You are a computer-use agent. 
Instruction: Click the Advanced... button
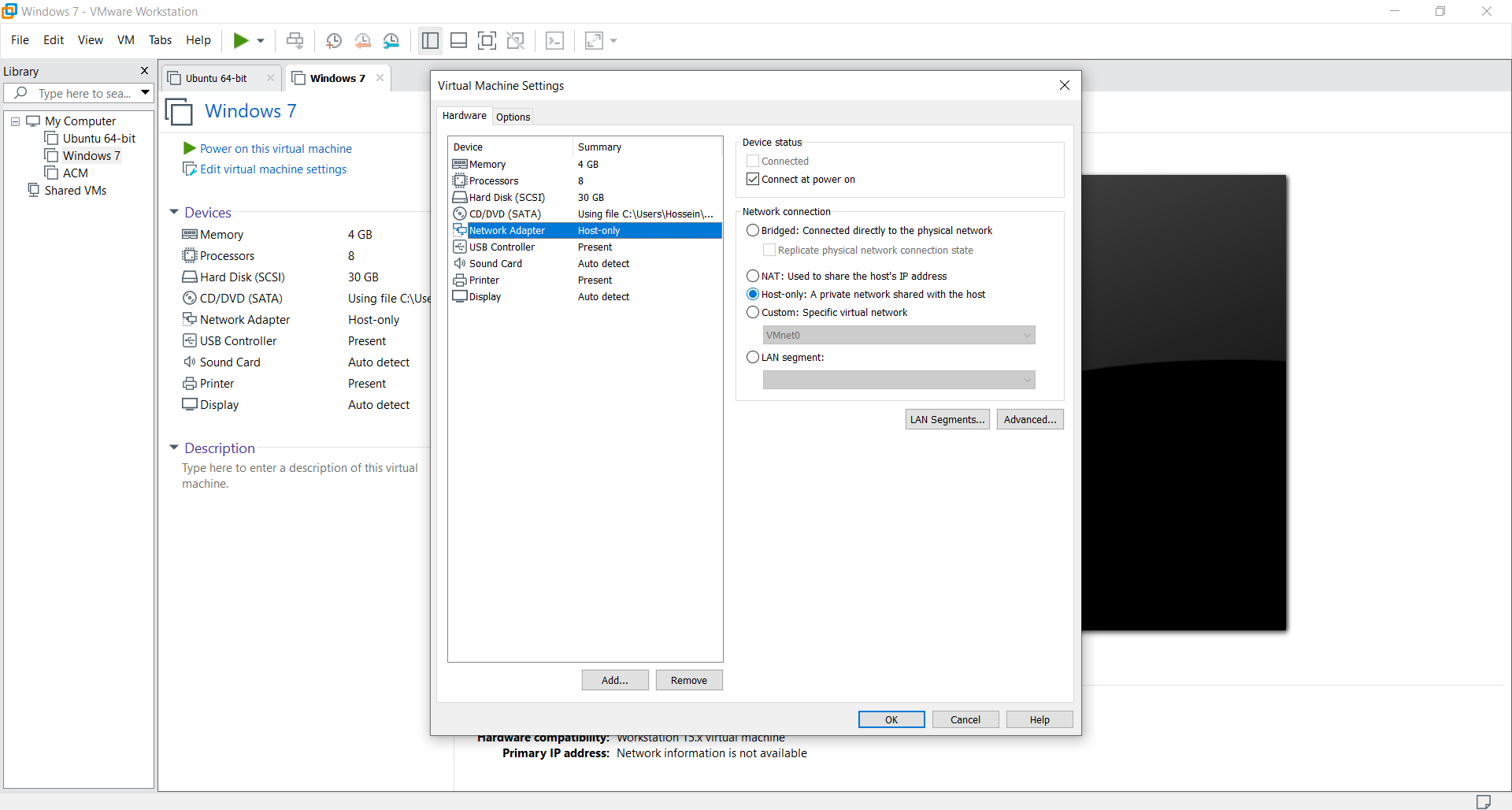coord(1030,419)
